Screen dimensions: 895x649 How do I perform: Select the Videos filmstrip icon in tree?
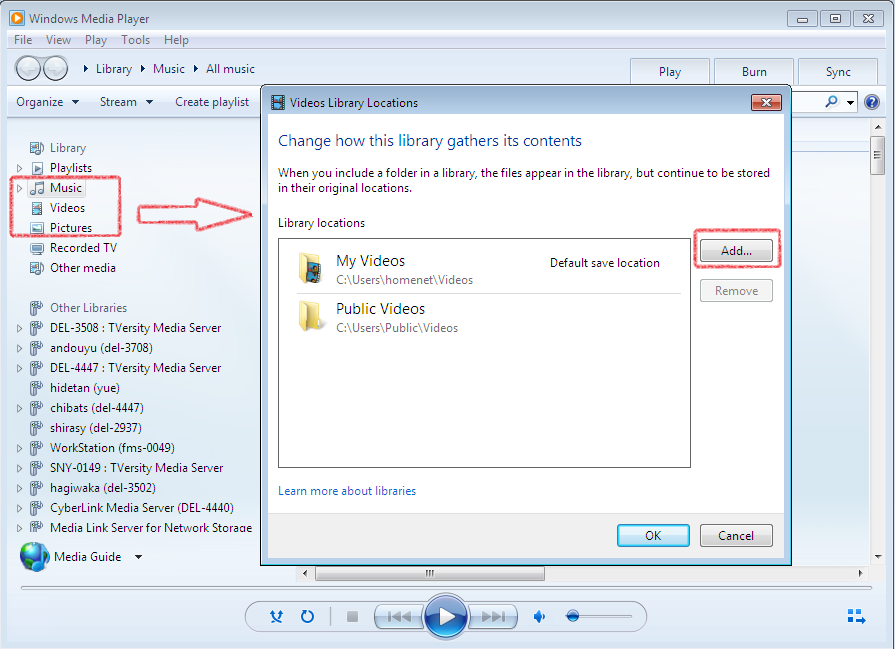(x=37, y=208)
